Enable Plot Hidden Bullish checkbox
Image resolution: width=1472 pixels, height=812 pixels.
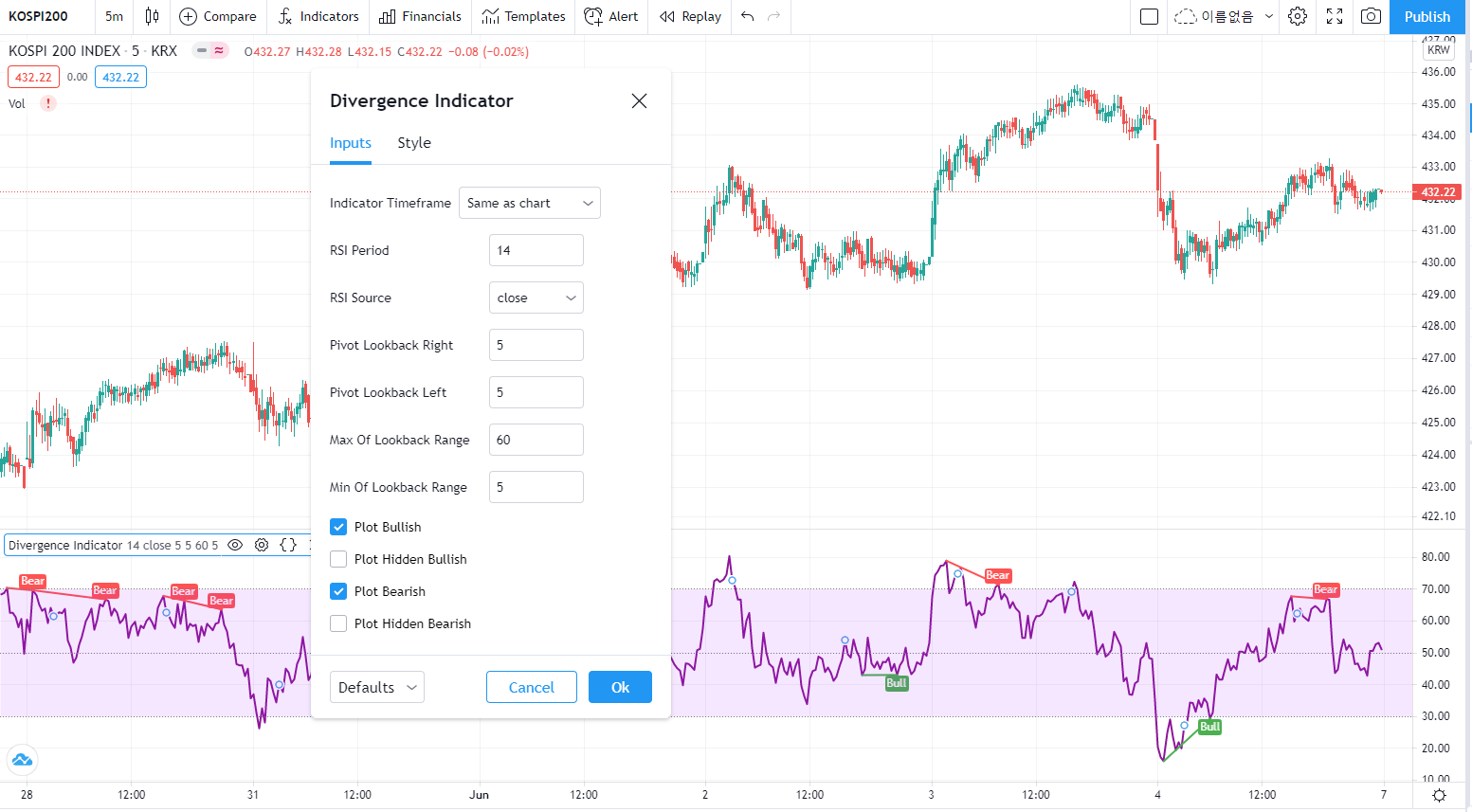[338, 559]
